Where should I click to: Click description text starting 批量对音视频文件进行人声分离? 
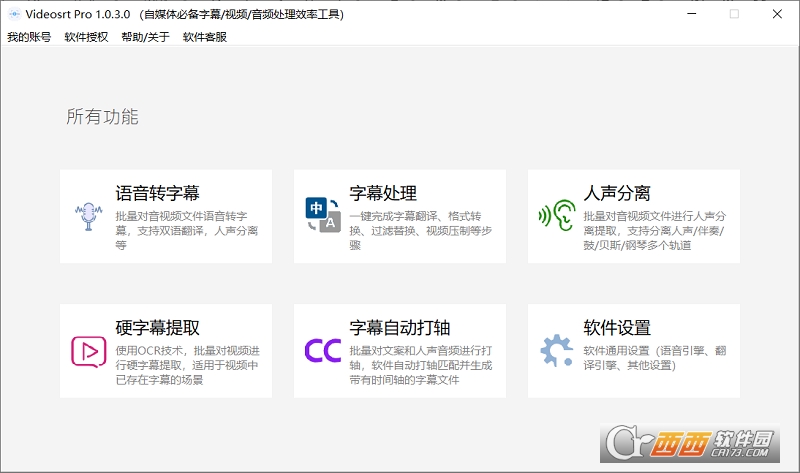click(655, 231)
